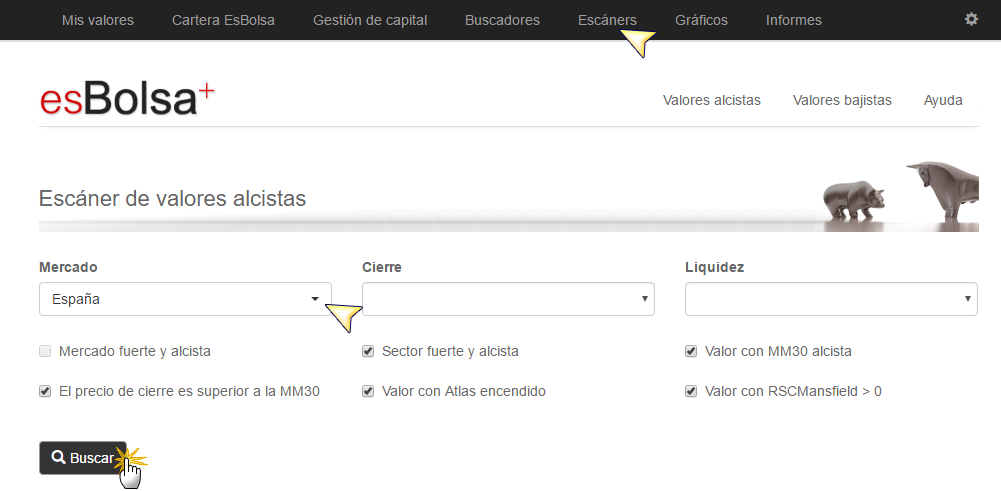1001x491 pixels.
Task: Open Mis valores menu
Action: (98, 20)
